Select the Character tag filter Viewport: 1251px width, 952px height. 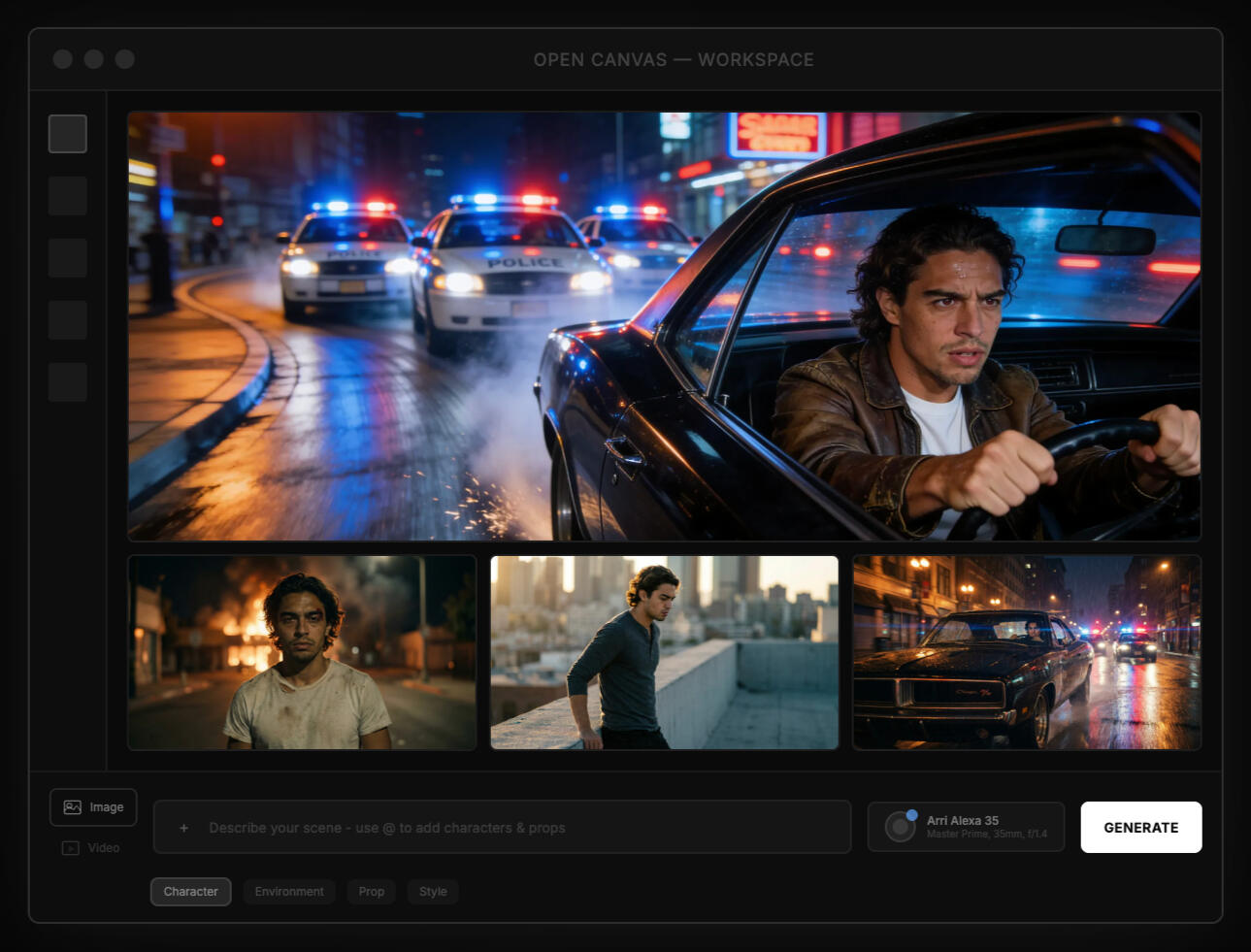[x=190, y=892]
